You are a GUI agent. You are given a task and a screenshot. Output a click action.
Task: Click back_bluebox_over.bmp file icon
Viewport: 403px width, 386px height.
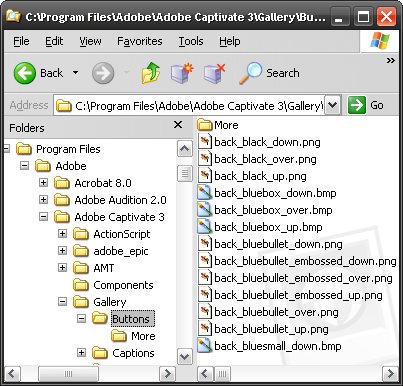point(204,210)
